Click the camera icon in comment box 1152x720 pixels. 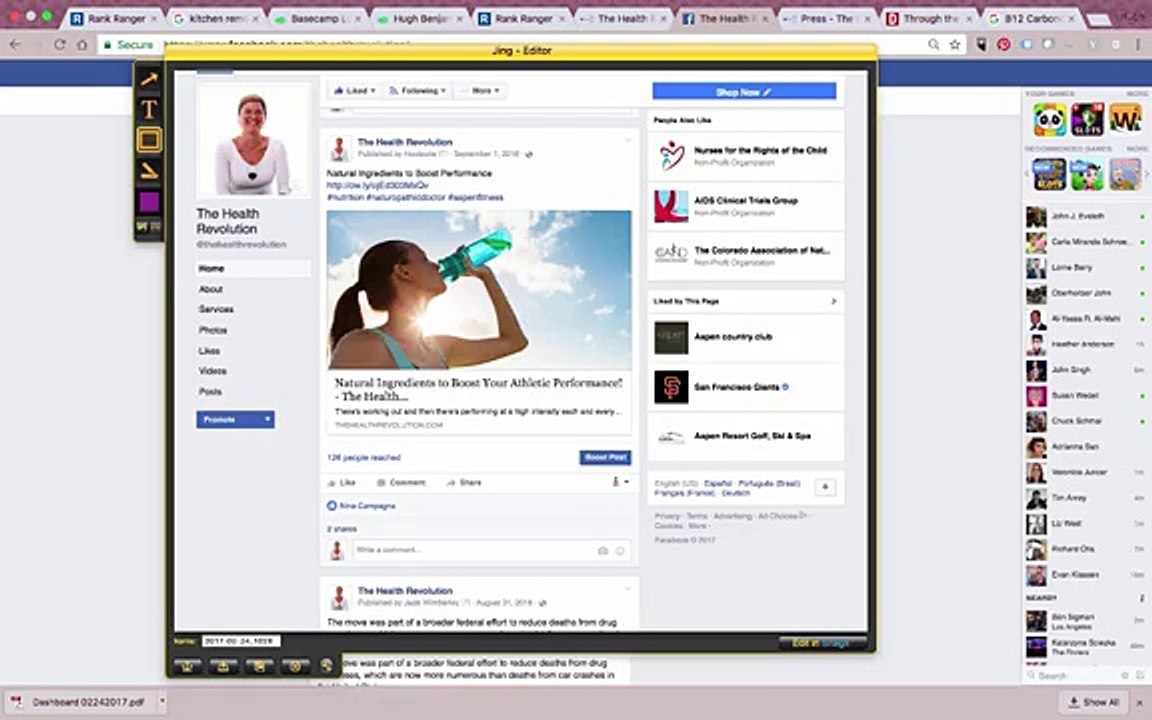click(602, 550)
